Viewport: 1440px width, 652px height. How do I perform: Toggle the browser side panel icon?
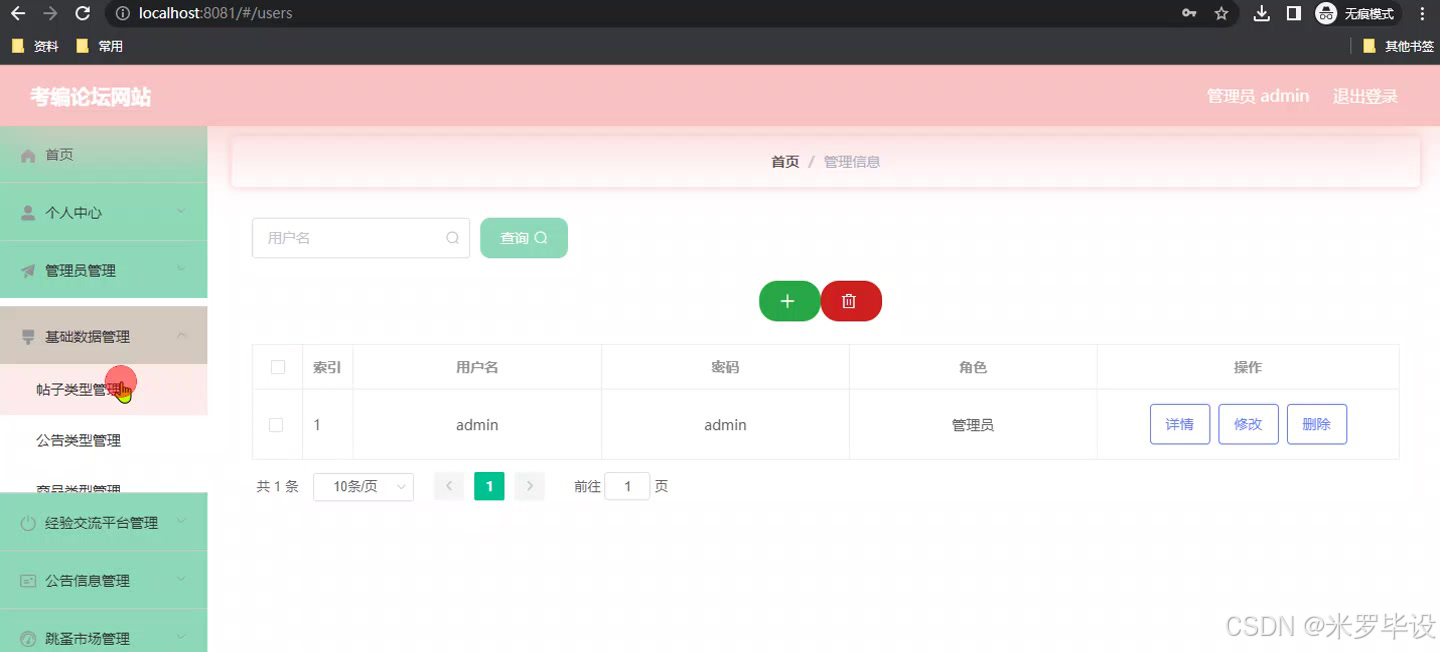pyautogui.click(x=1293, y=14)
